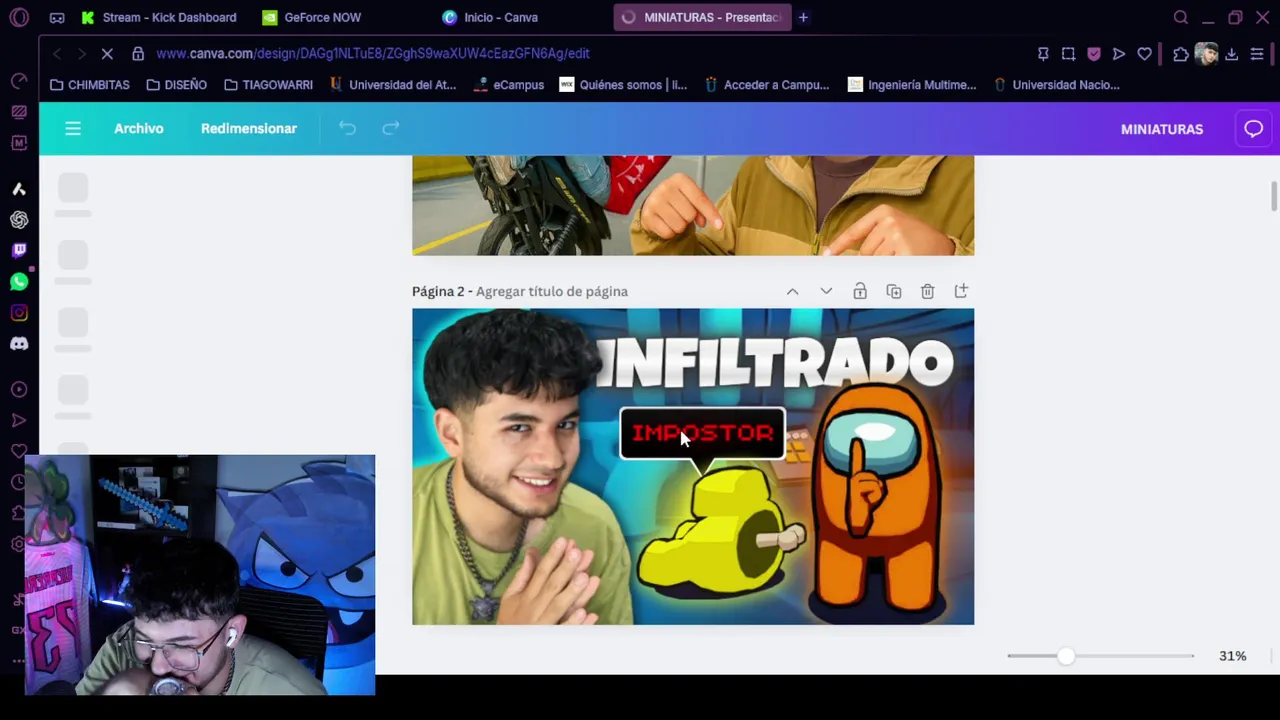Switch to Stream - Kick Dashboard tab

[160, 17]
